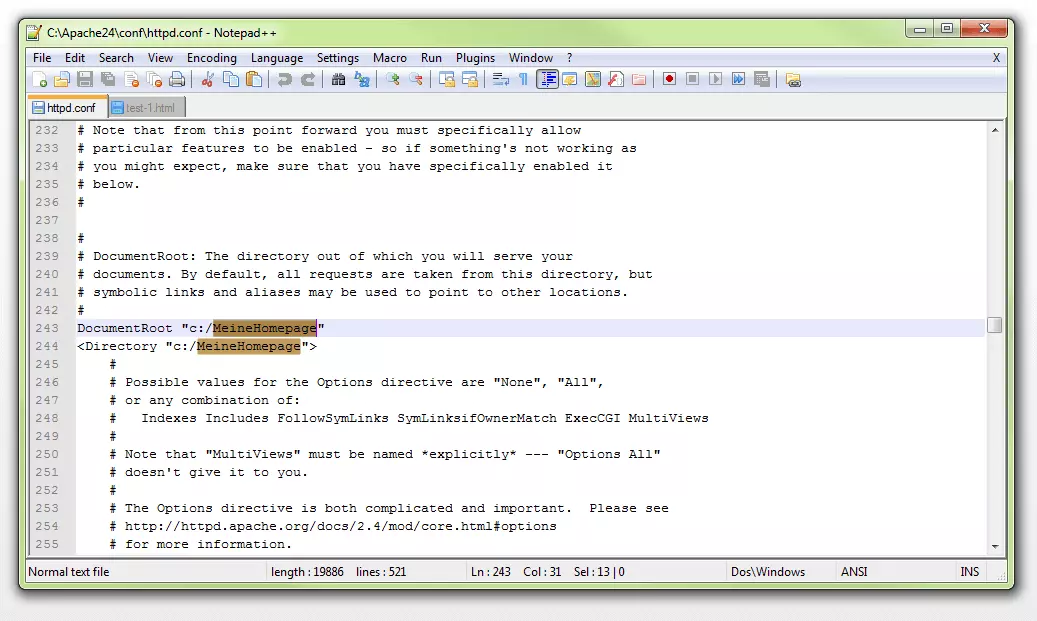The height and width of the screenshot is (621, 1037).
Task: Click the scrollbar down arrow
Action: pos(995,546)
